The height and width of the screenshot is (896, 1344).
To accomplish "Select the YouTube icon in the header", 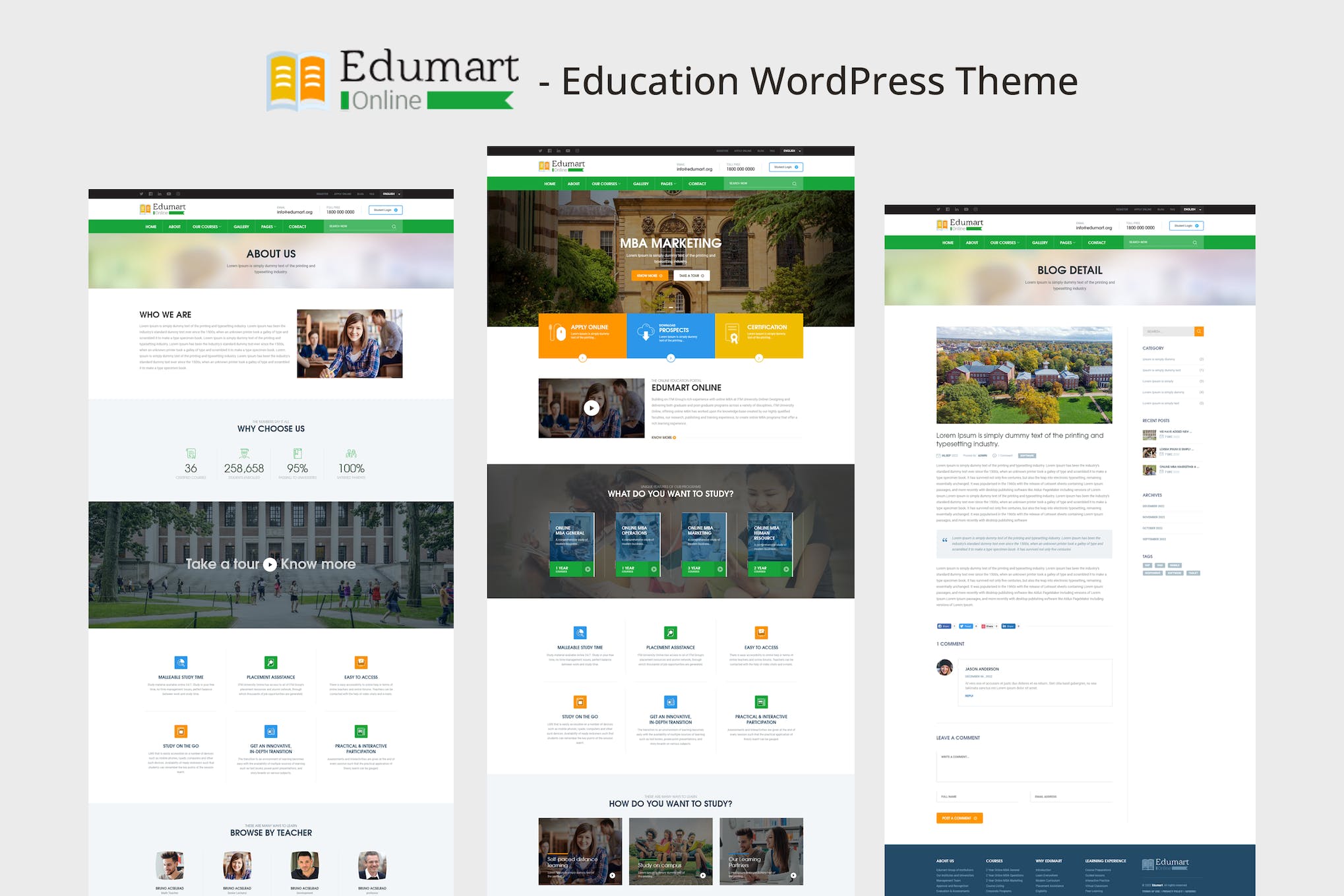I will pos(568,150).
